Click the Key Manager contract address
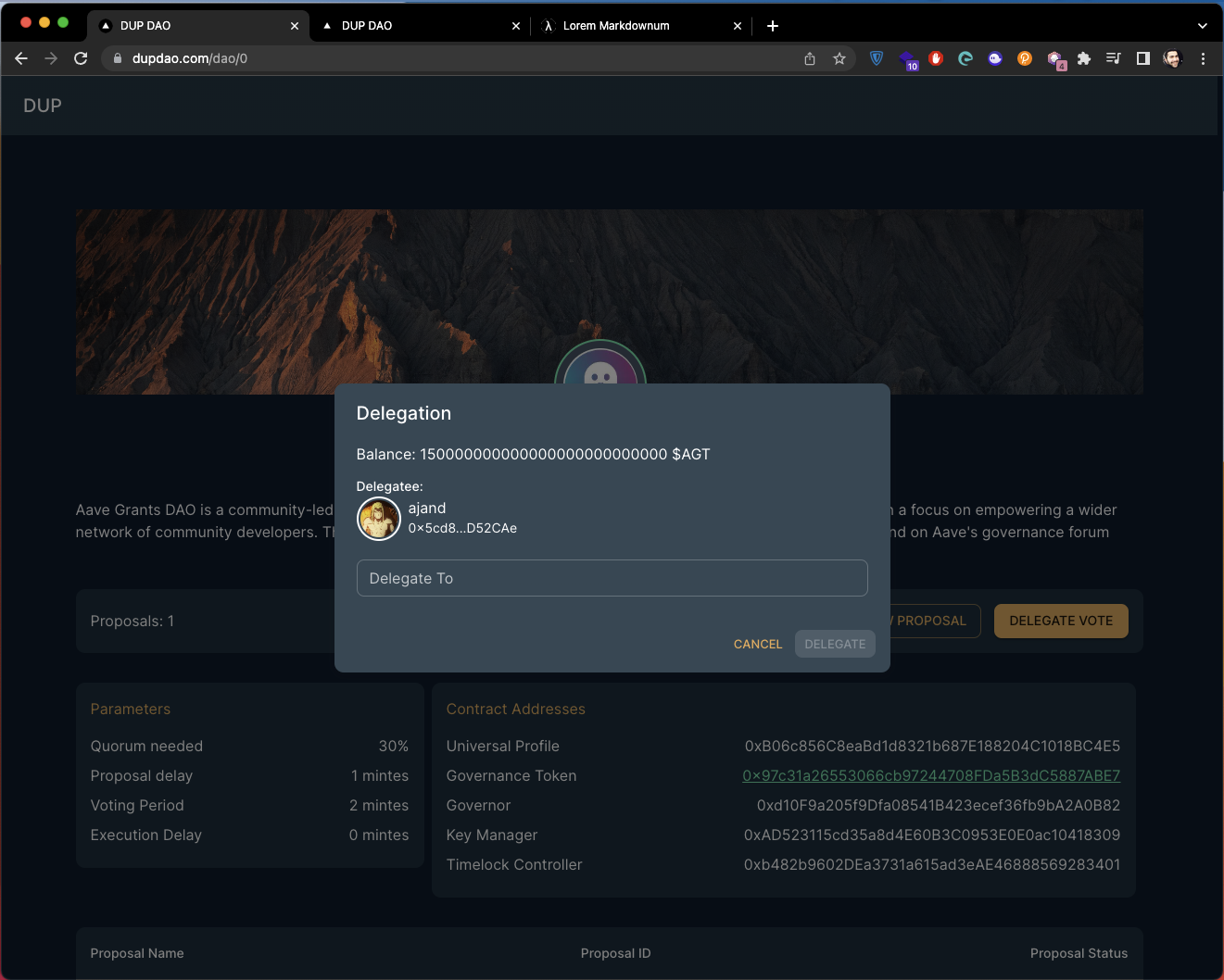 click(x=932, y=835)
